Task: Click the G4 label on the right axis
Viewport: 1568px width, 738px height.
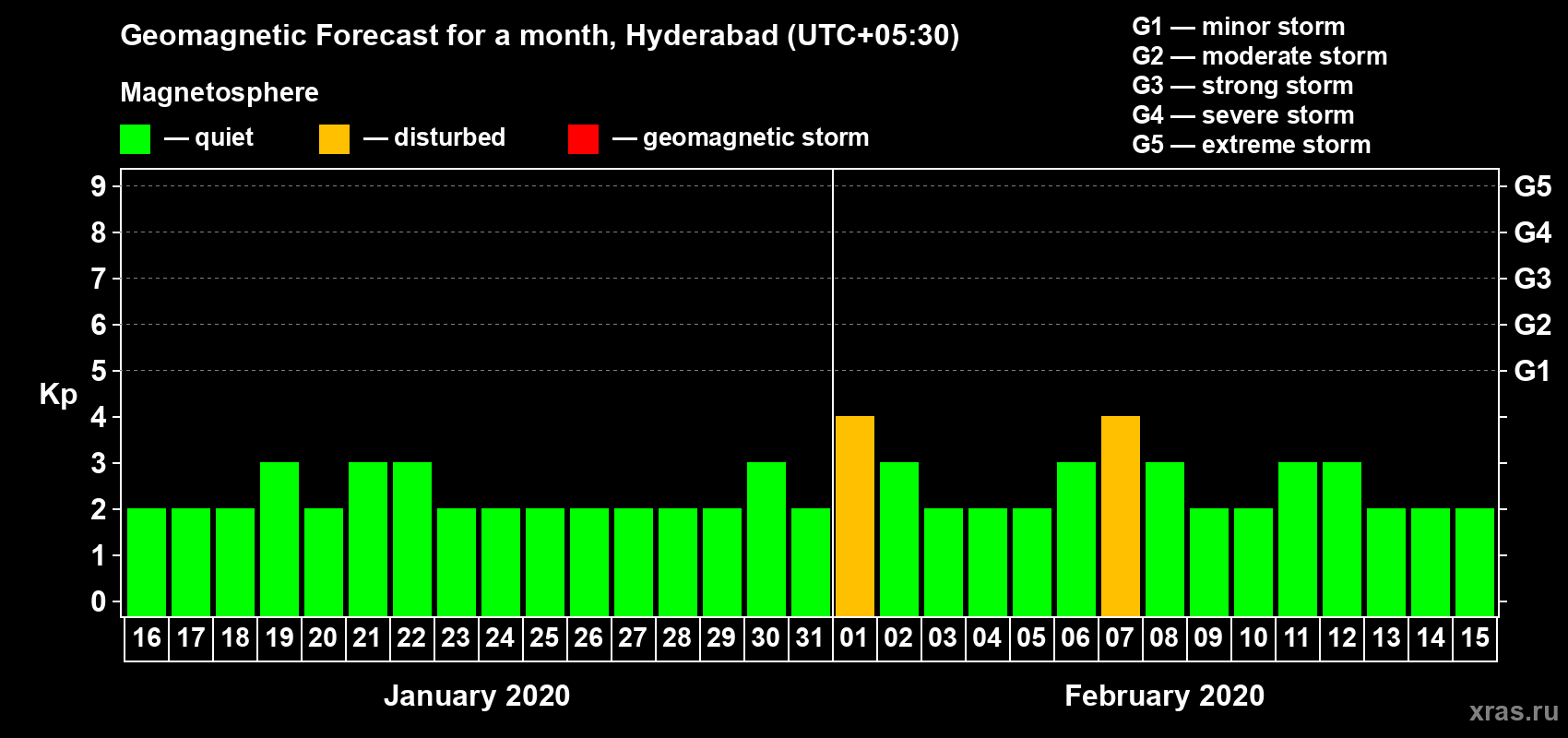Action: click(x=1533, y=232)
